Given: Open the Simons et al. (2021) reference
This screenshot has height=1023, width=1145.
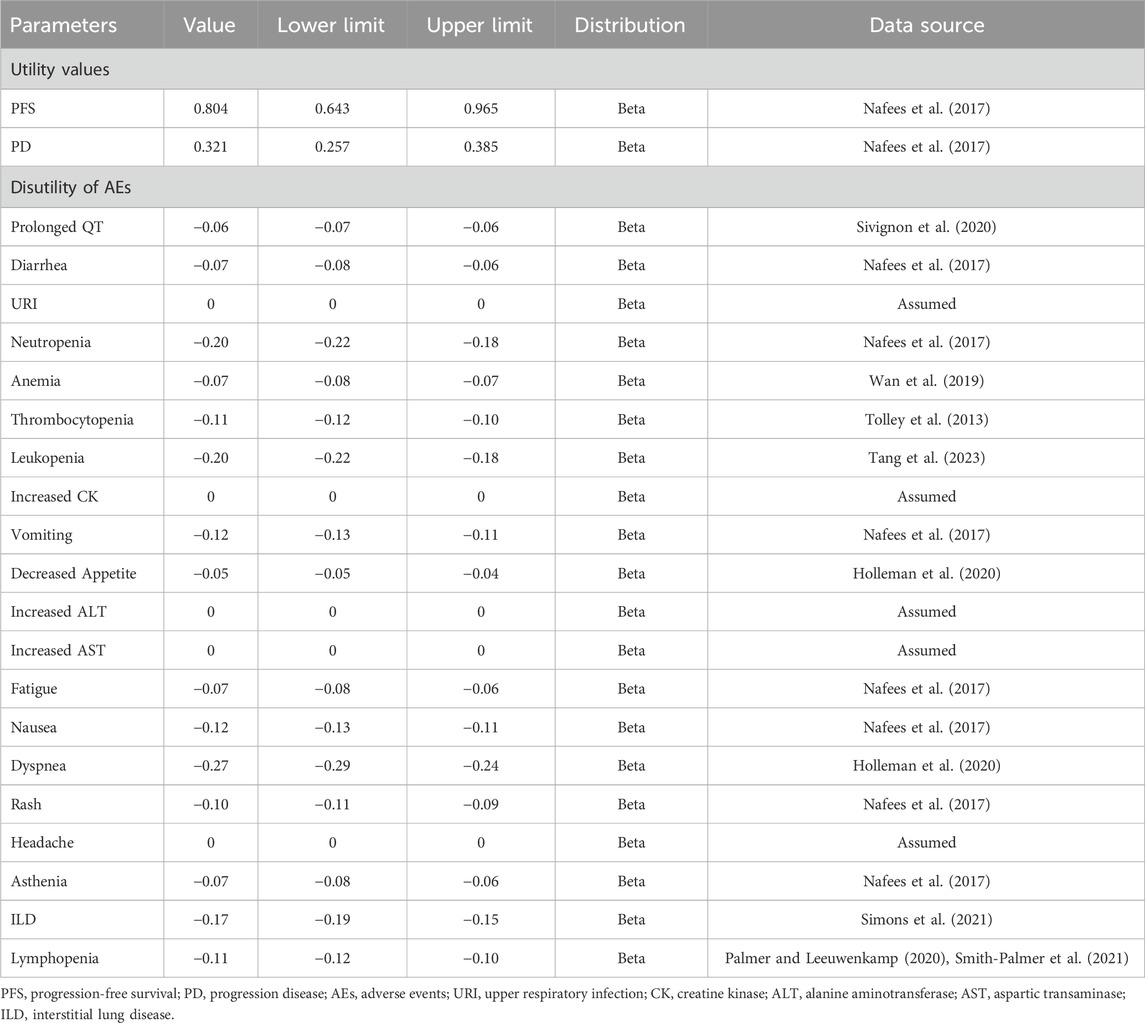Looking at the screenshot, I should [x=925, y=920].
